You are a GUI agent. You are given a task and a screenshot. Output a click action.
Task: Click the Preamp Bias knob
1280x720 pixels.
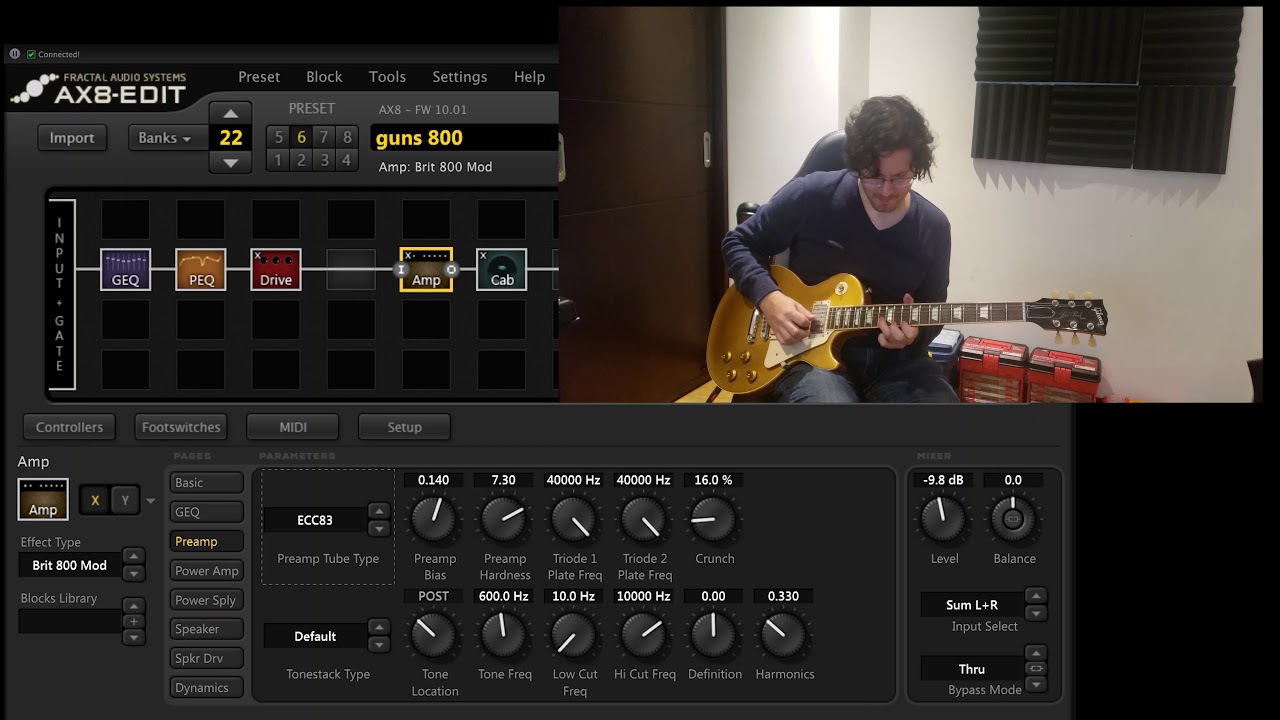434,520
